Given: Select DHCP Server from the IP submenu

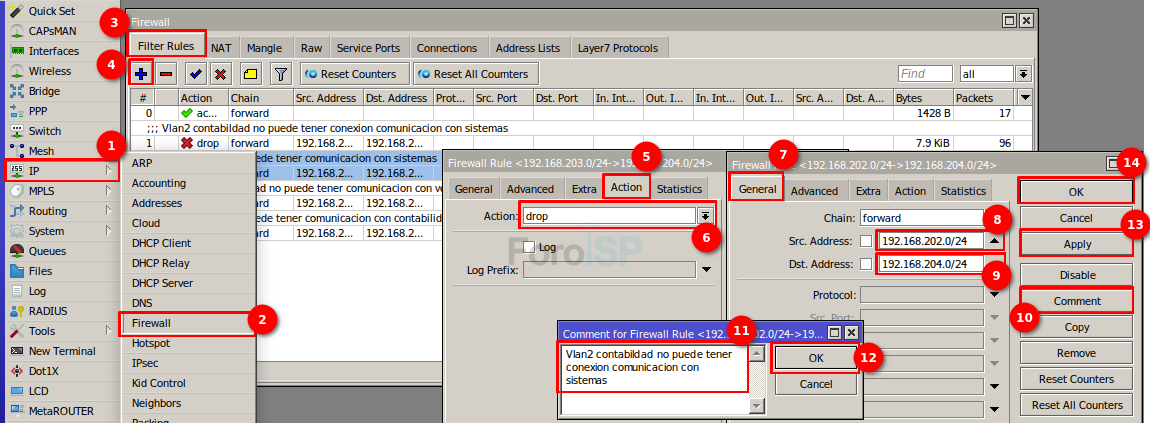Looking at the screenshot, I should coord(162,283).
